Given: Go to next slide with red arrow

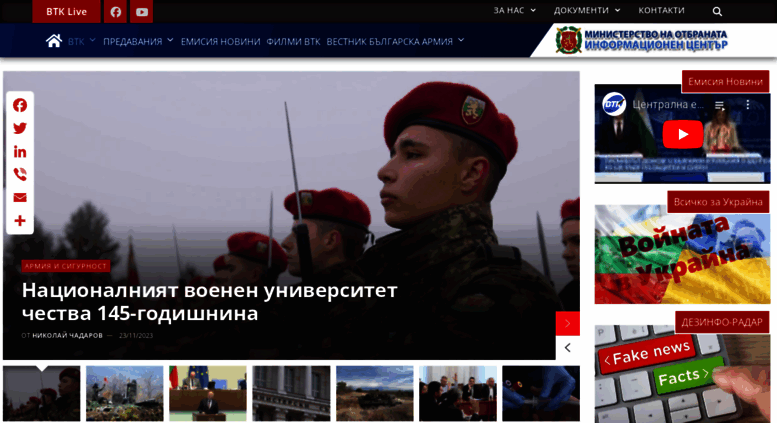Looking at the screenshot, I should pos(568,324).
